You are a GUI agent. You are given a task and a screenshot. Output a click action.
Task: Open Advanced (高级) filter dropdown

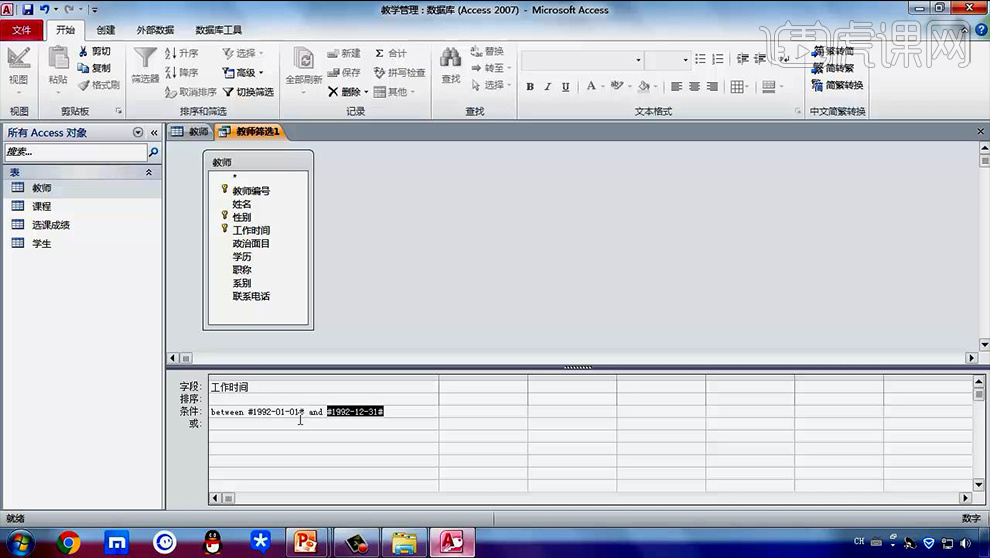pyautogui.click(x=243, y=73)
